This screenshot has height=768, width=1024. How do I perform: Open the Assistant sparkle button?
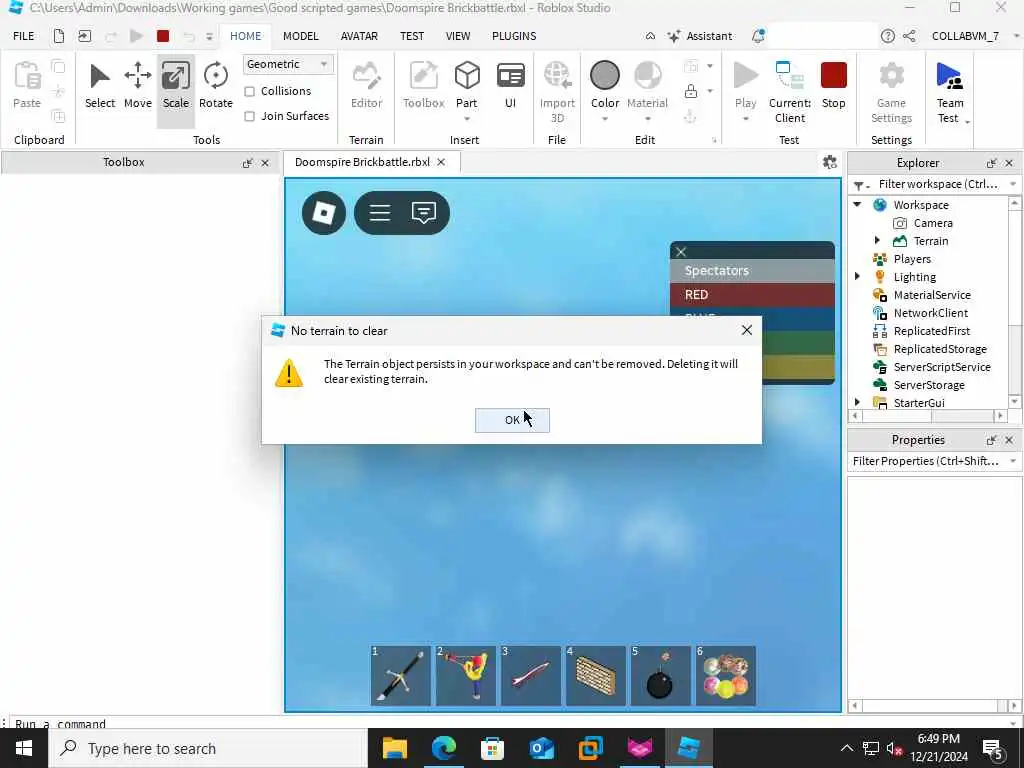pos(700,36)
